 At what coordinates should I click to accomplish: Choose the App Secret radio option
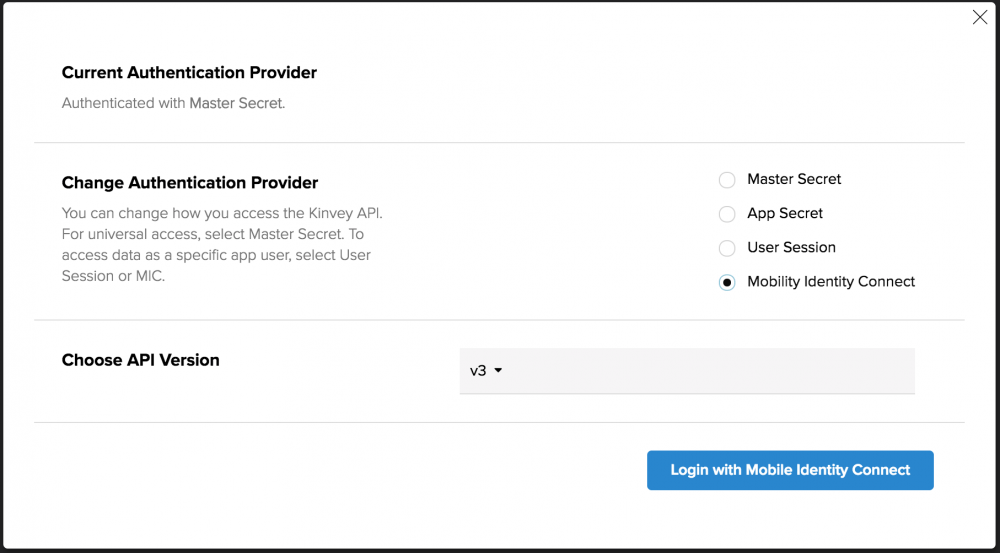(727, 214)
